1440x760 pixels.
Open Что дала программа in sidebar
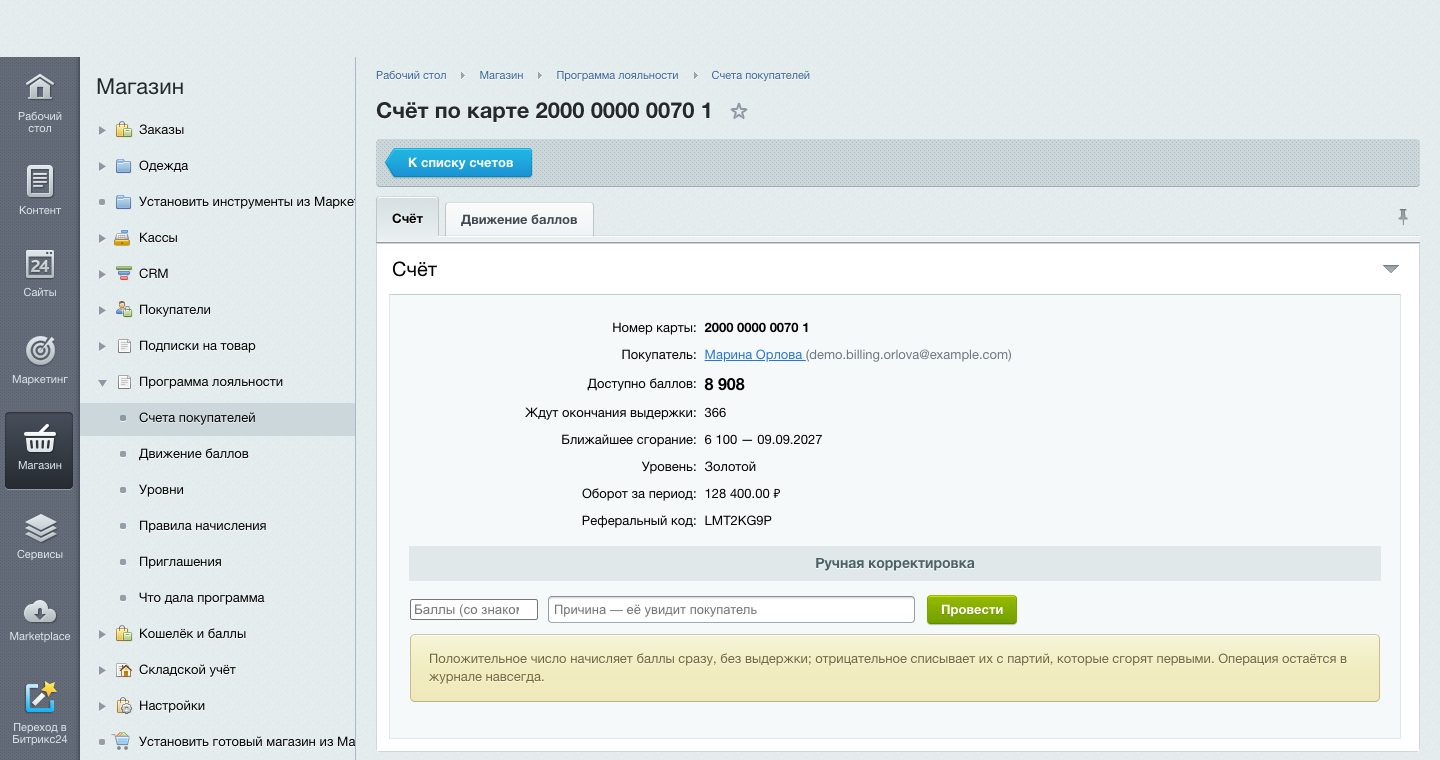(201, 598)
